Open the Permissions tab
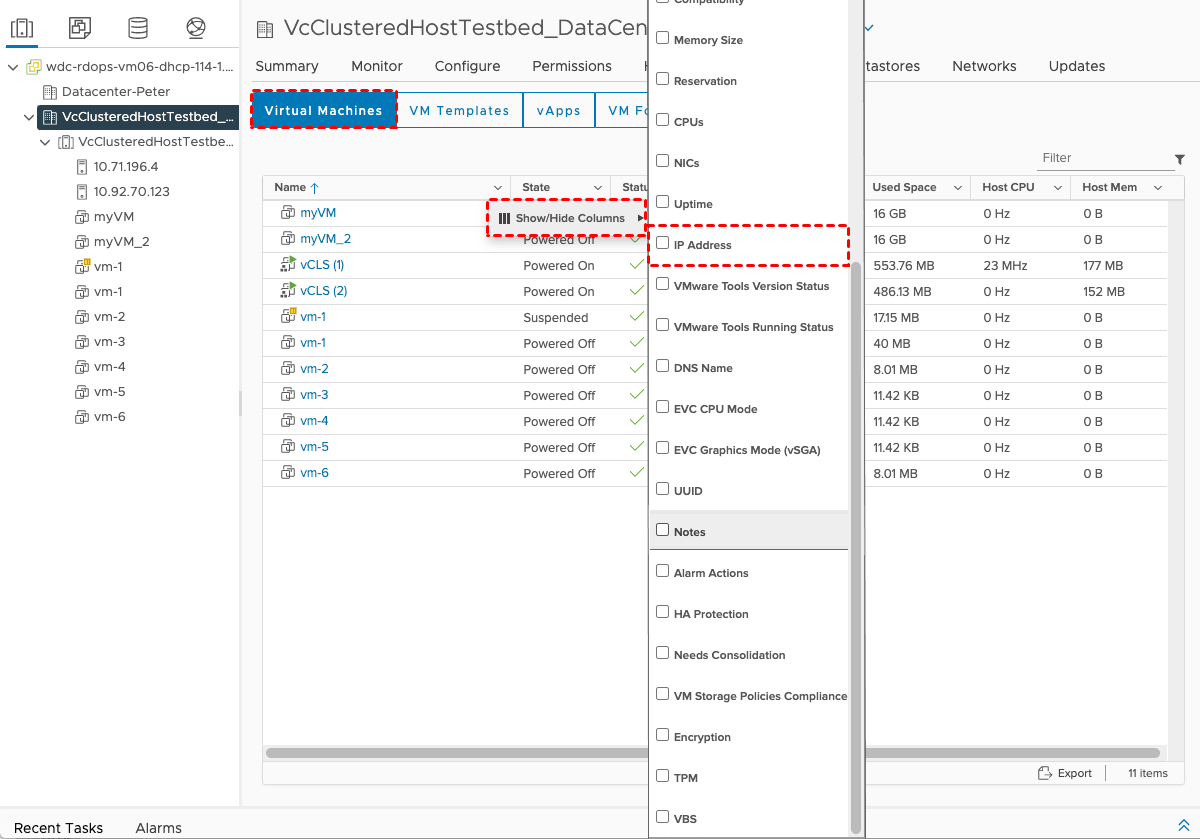Image resolution: width=1200 pixels, height=839 pixels. click(x=572, y=66)
